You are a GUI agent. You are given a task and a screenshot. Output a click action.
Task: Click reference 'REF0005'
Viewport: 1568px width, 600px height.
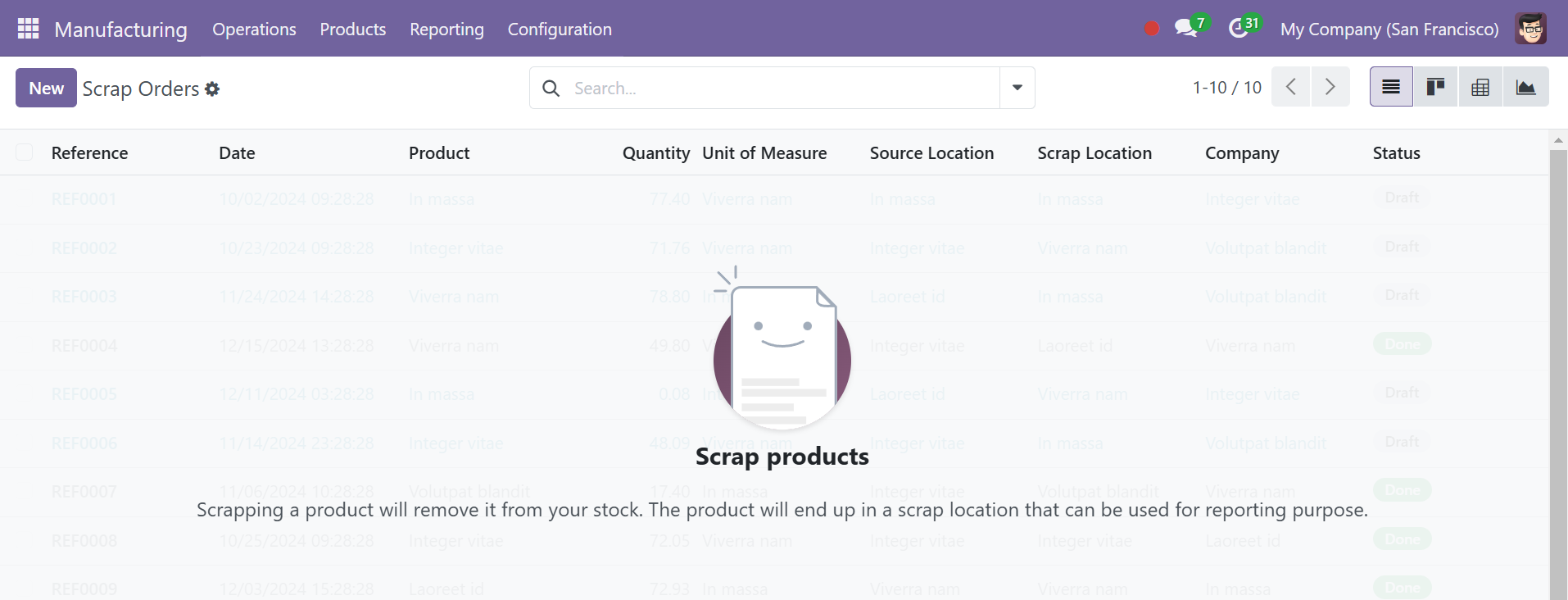tap(84, 394)
